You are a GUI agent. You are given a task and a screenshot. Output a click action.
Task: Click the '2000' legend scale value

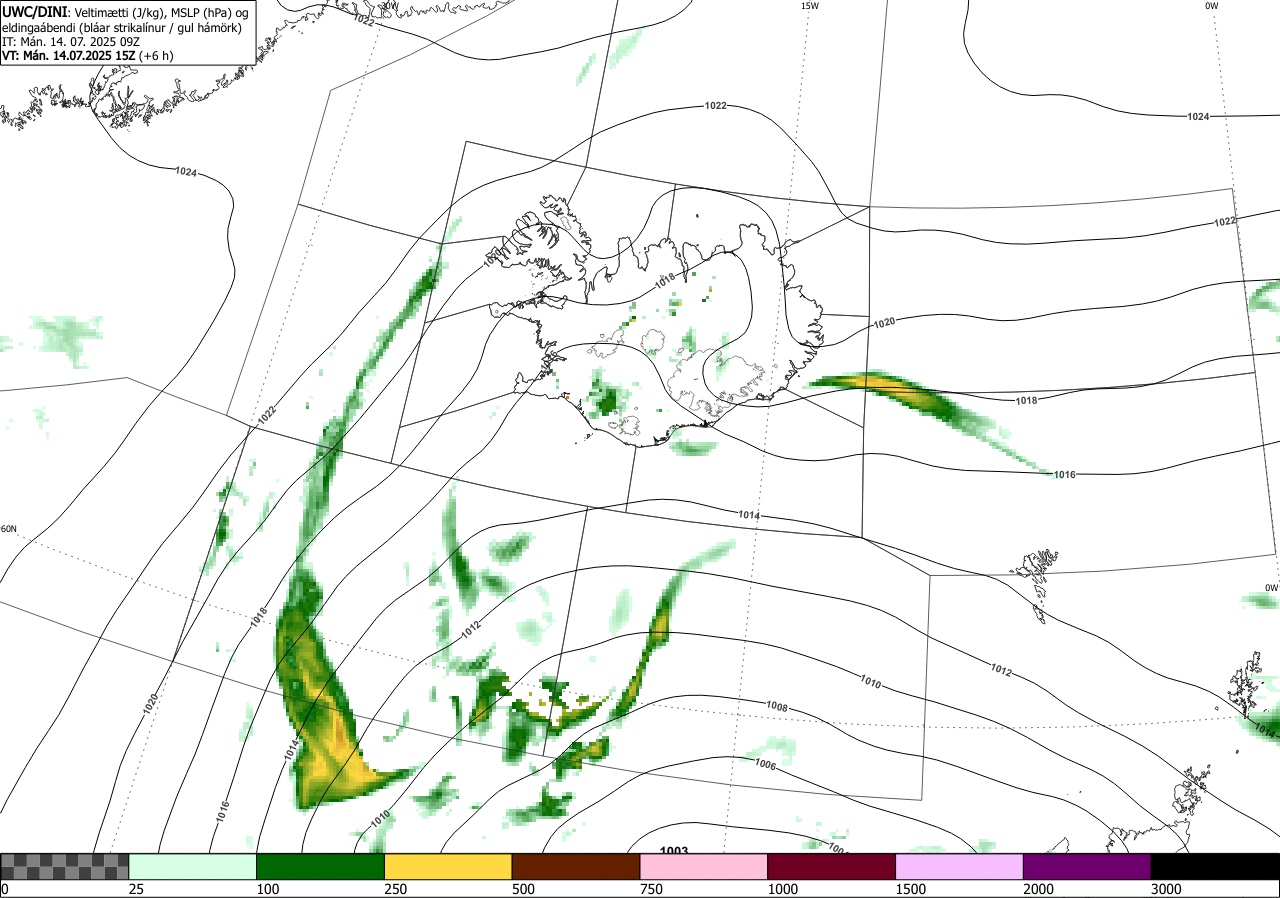(1038, 889)
